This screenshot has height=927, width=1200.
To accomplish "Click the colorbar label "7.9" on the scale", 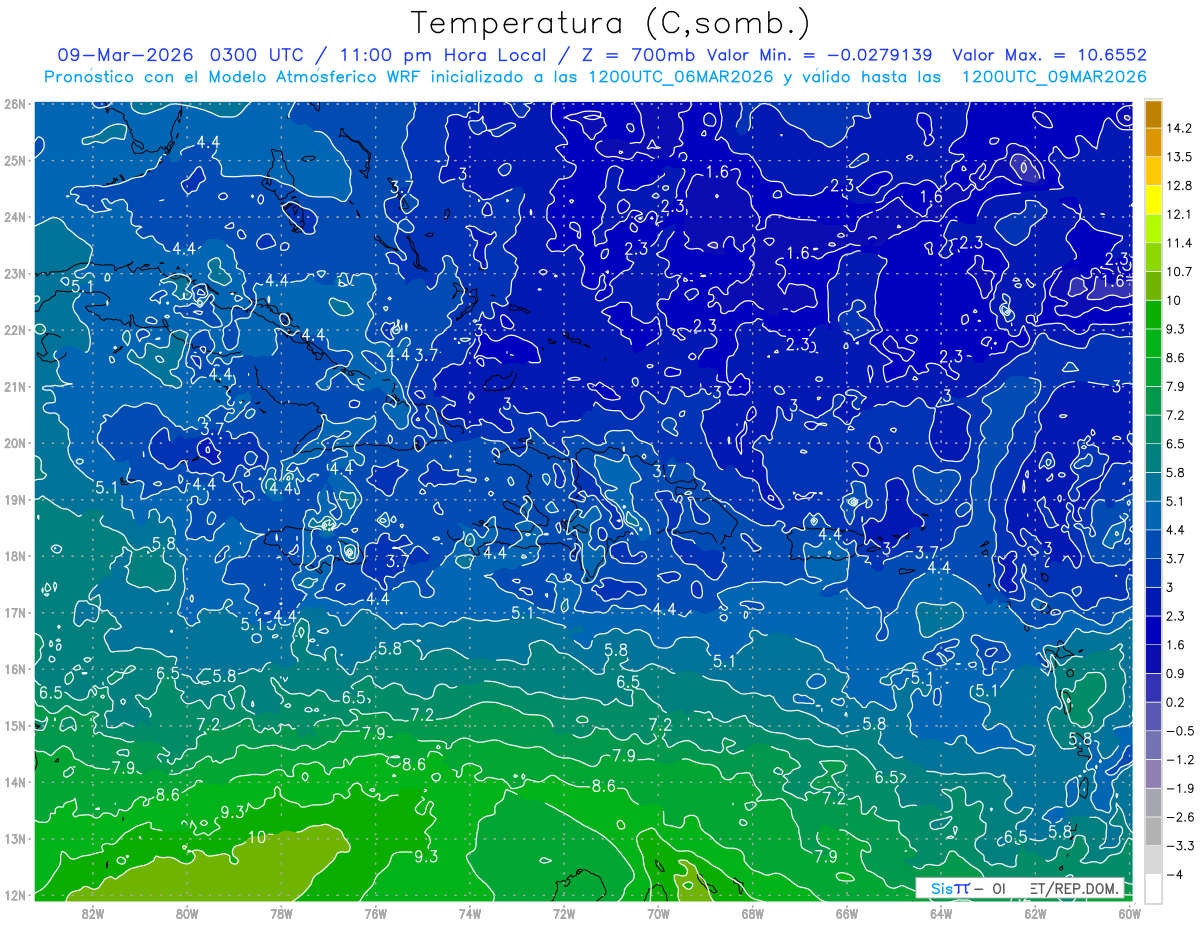I will [x=1178, y=386].
